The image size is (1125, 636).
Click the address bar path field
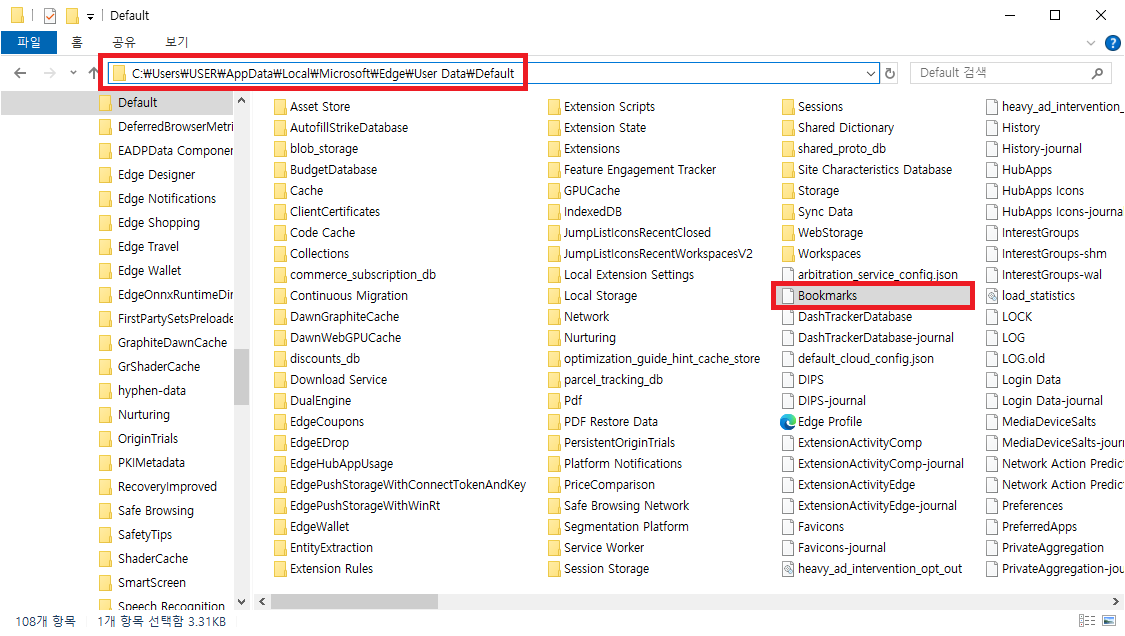point(494,73)
